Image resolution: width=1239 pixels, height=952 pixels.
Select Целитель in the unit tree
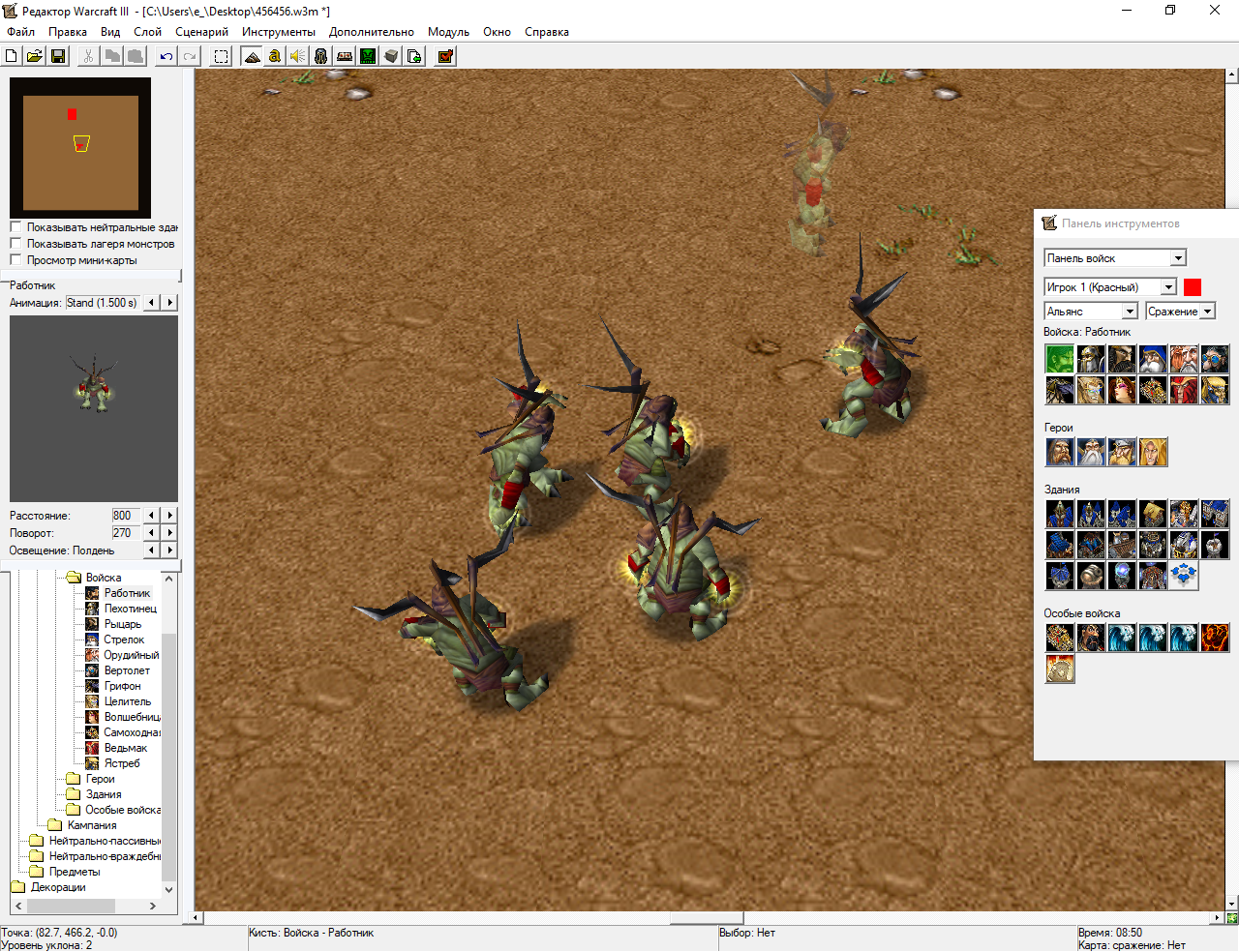click(128, 701)
